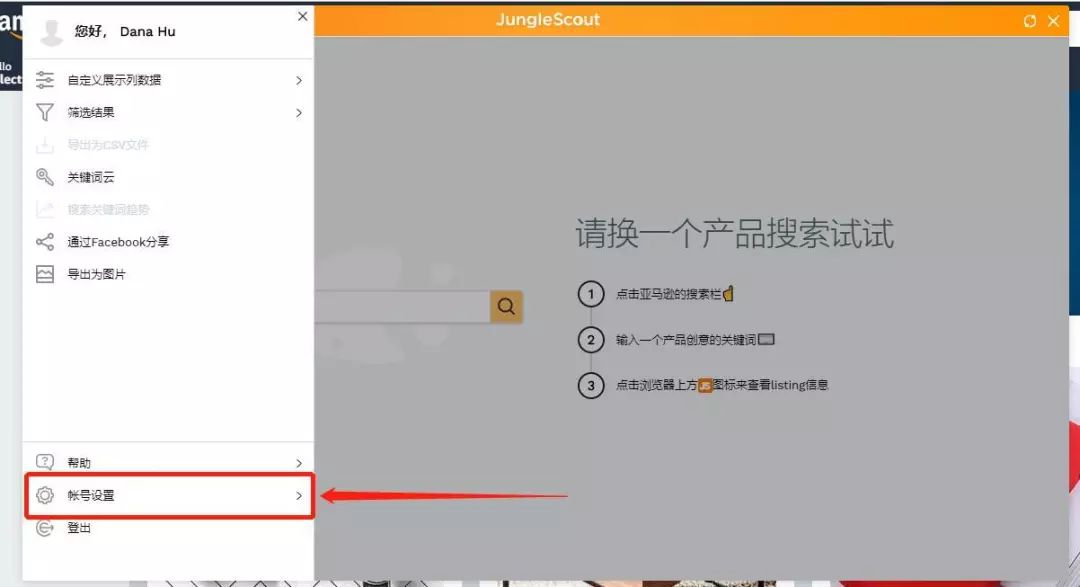Screen dimensions: 1080x587
Task: Select 搜索关键词趋势 menu entry
Action: tap(168, 209)
